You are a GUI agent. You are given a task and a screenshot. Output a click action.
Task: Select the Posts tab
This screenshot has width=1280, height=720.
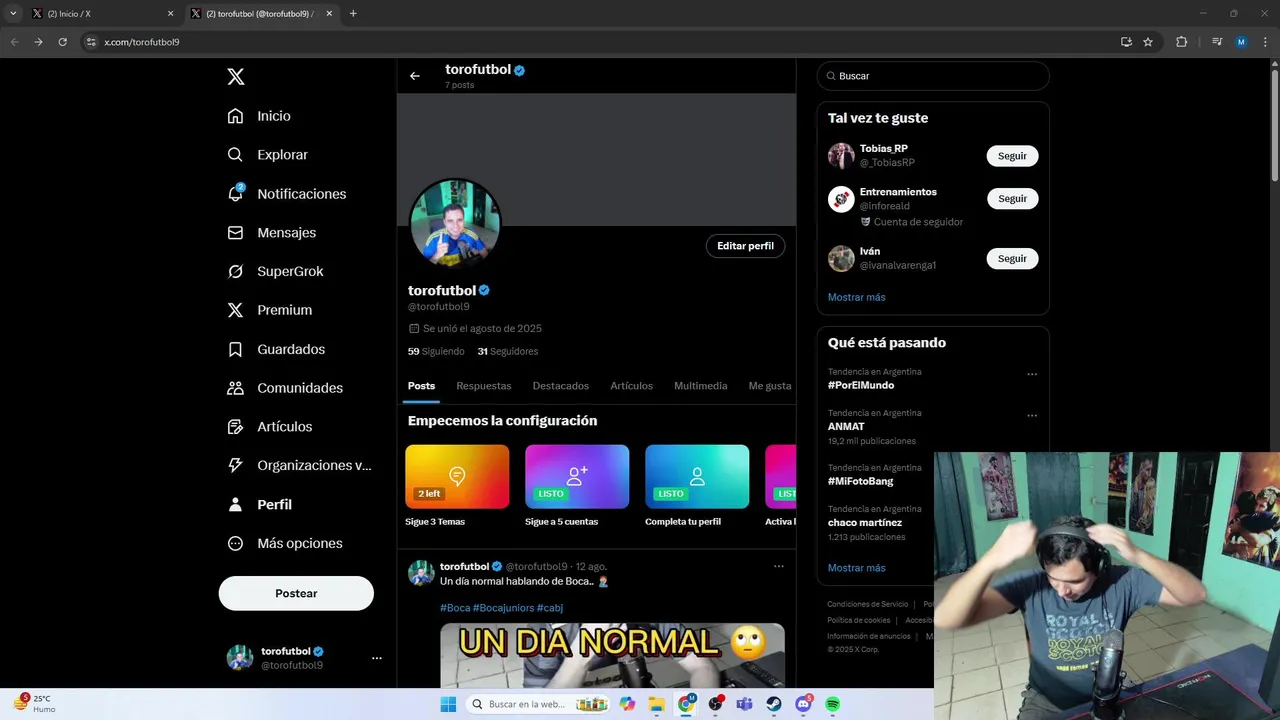click(421, 386)
